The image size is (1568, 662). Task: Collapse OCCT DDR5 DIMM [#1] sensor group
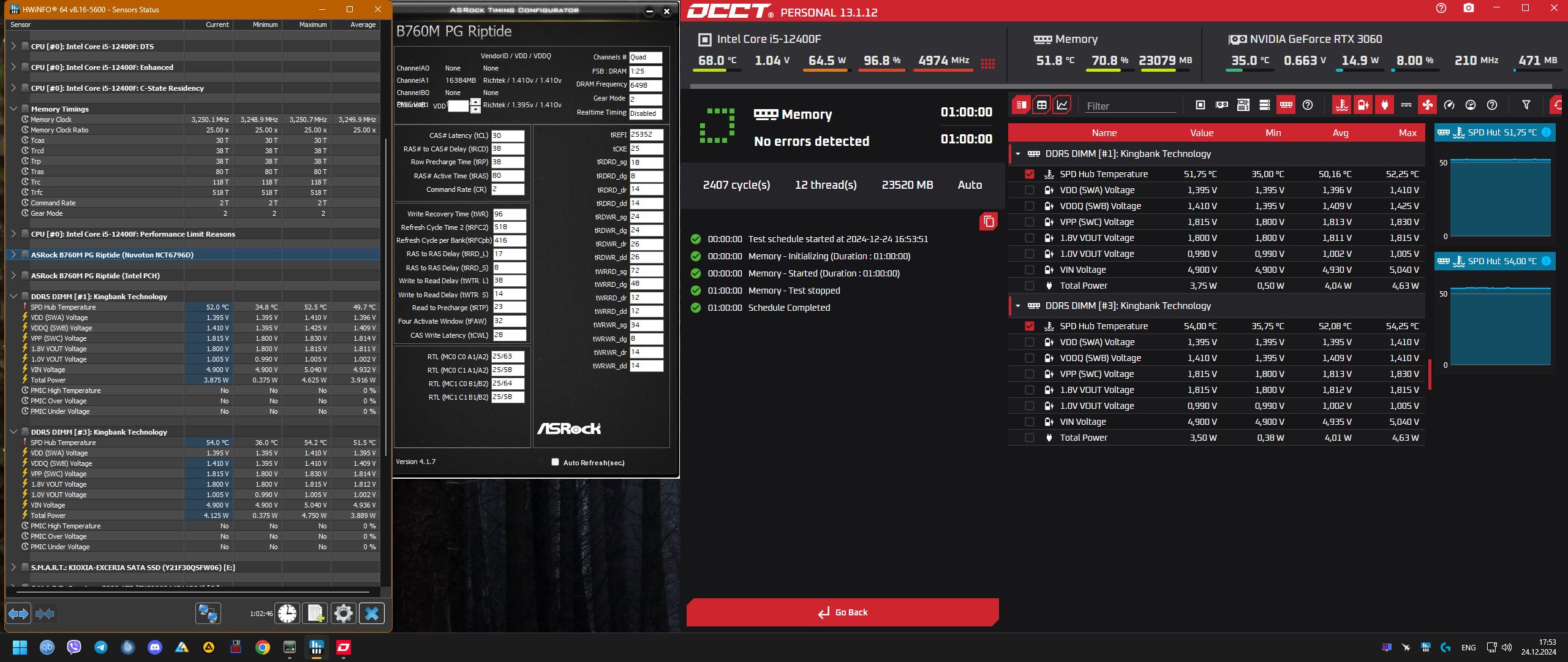1018,154
